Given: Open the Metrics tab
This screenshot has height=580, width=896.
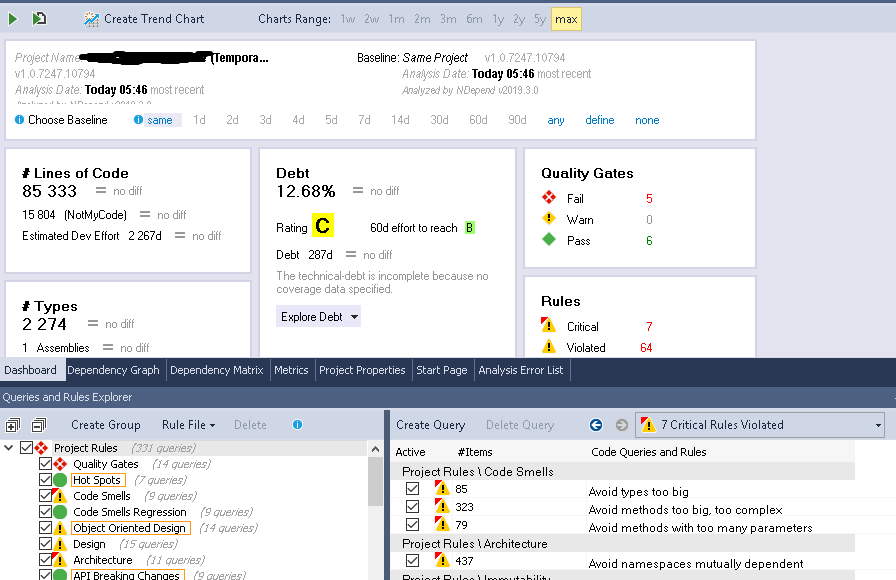Looking at the screenshot, I should pyautogui.click(x=291, y=370).
